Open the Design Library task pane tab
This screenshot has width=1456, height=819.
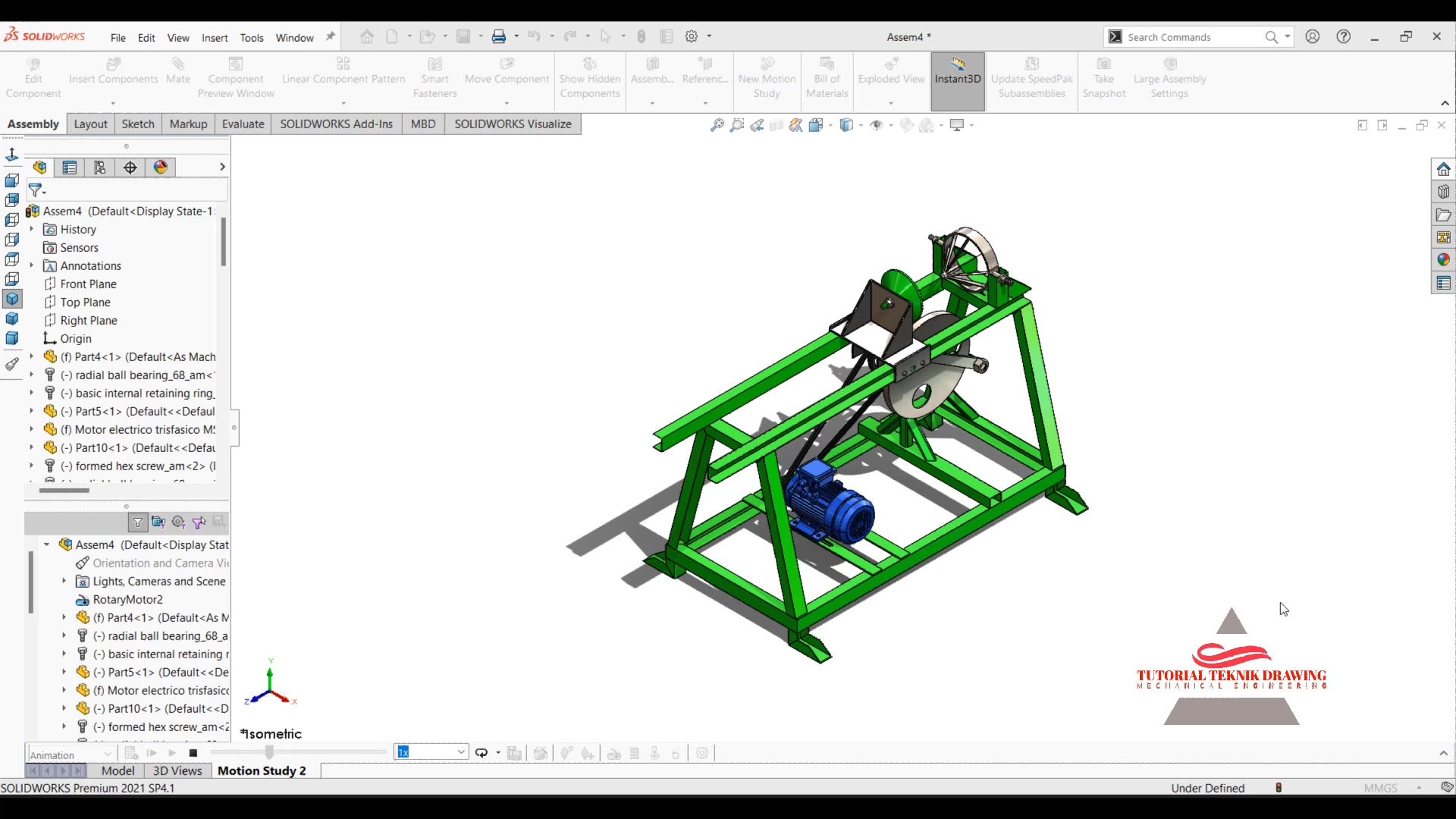1443,192
